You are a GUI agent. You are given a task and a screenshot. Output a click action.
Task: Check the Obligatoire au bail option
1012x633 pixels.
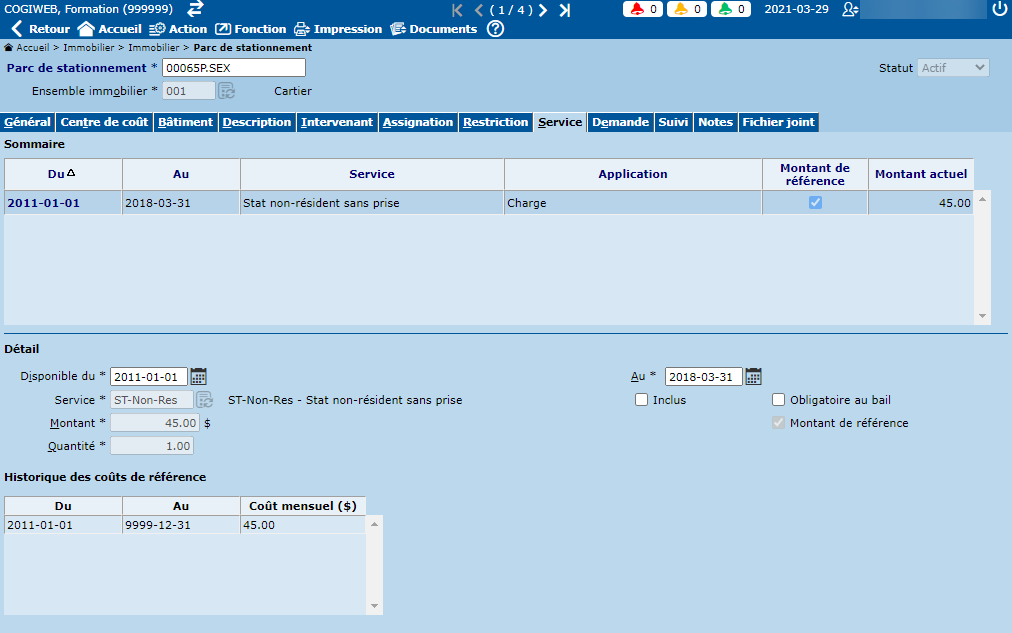(779, 400)
